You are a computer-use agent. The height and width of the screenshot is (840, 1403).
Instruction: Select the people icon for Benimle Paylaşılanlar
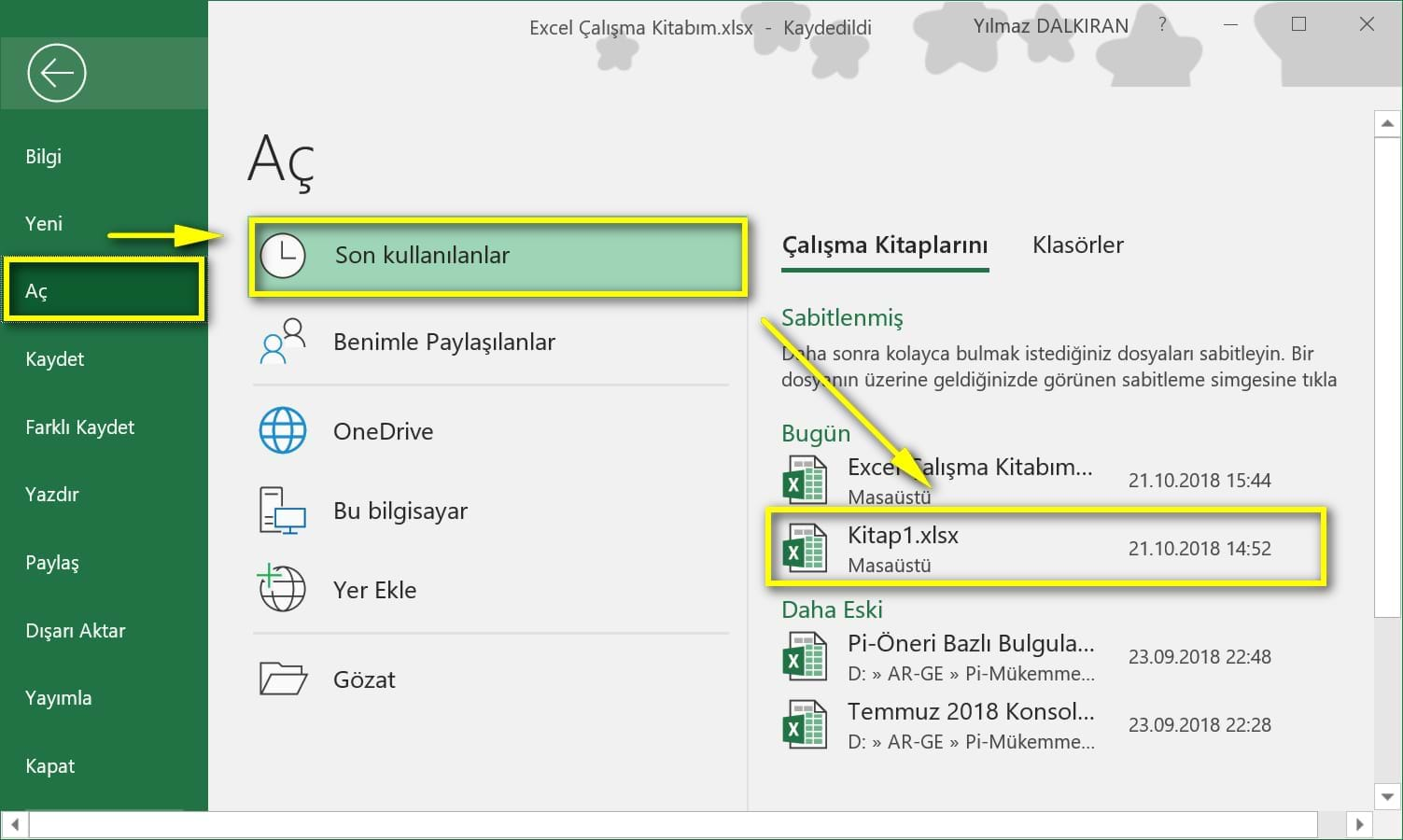(283, 342)
